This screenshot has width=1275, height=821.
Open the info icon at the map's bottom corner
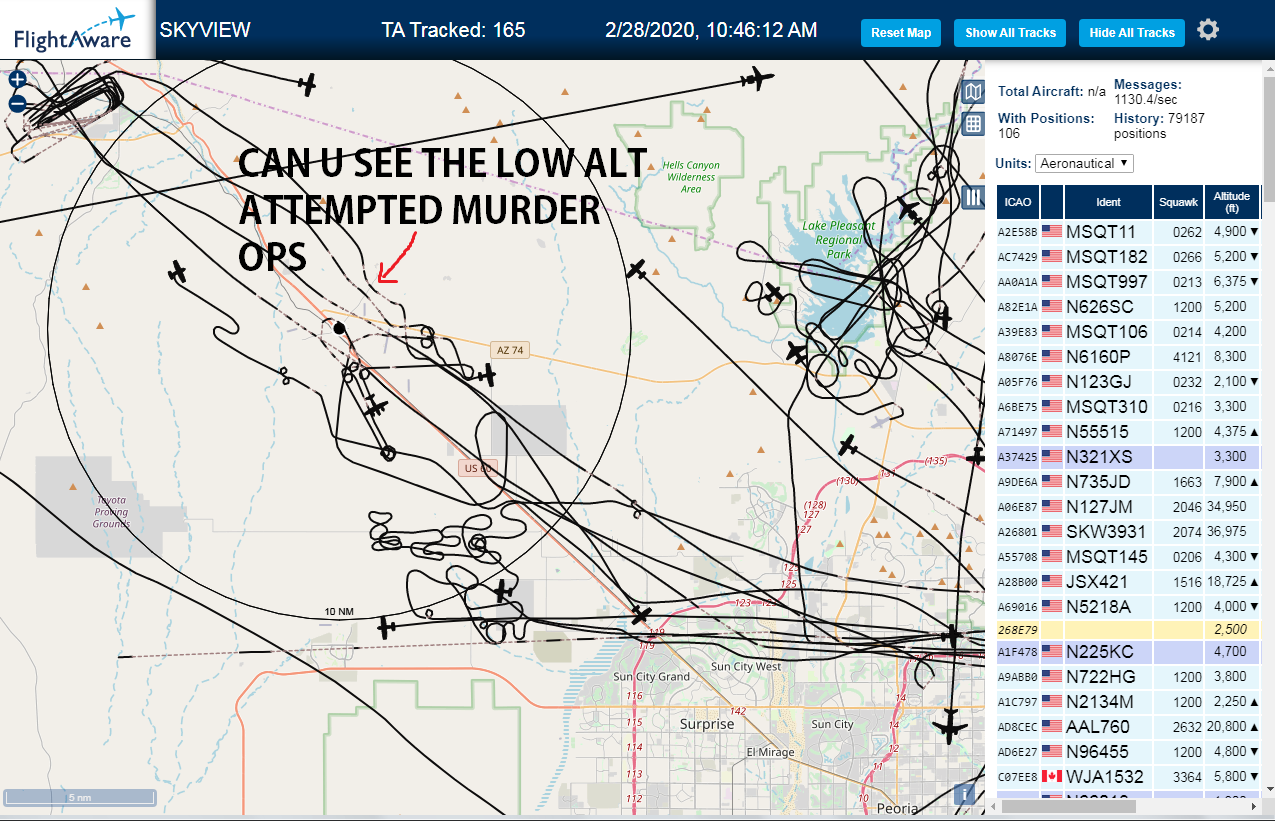pyautogui.click(x=965, y=794)
